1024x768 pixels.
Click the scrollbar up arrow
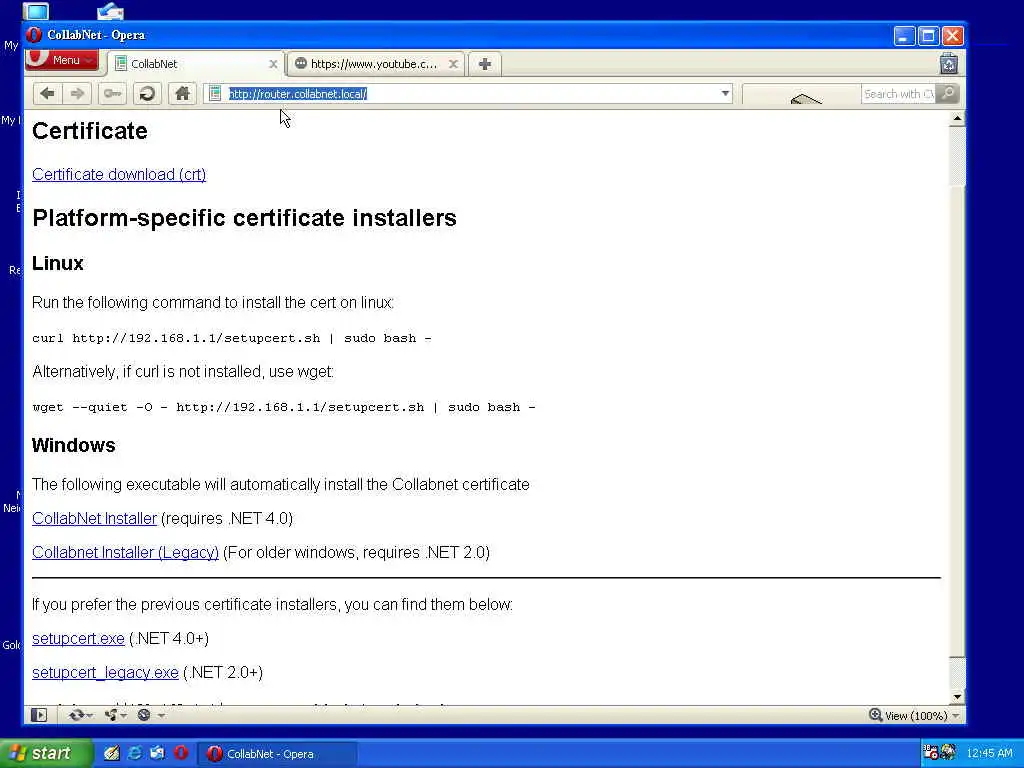957,118
